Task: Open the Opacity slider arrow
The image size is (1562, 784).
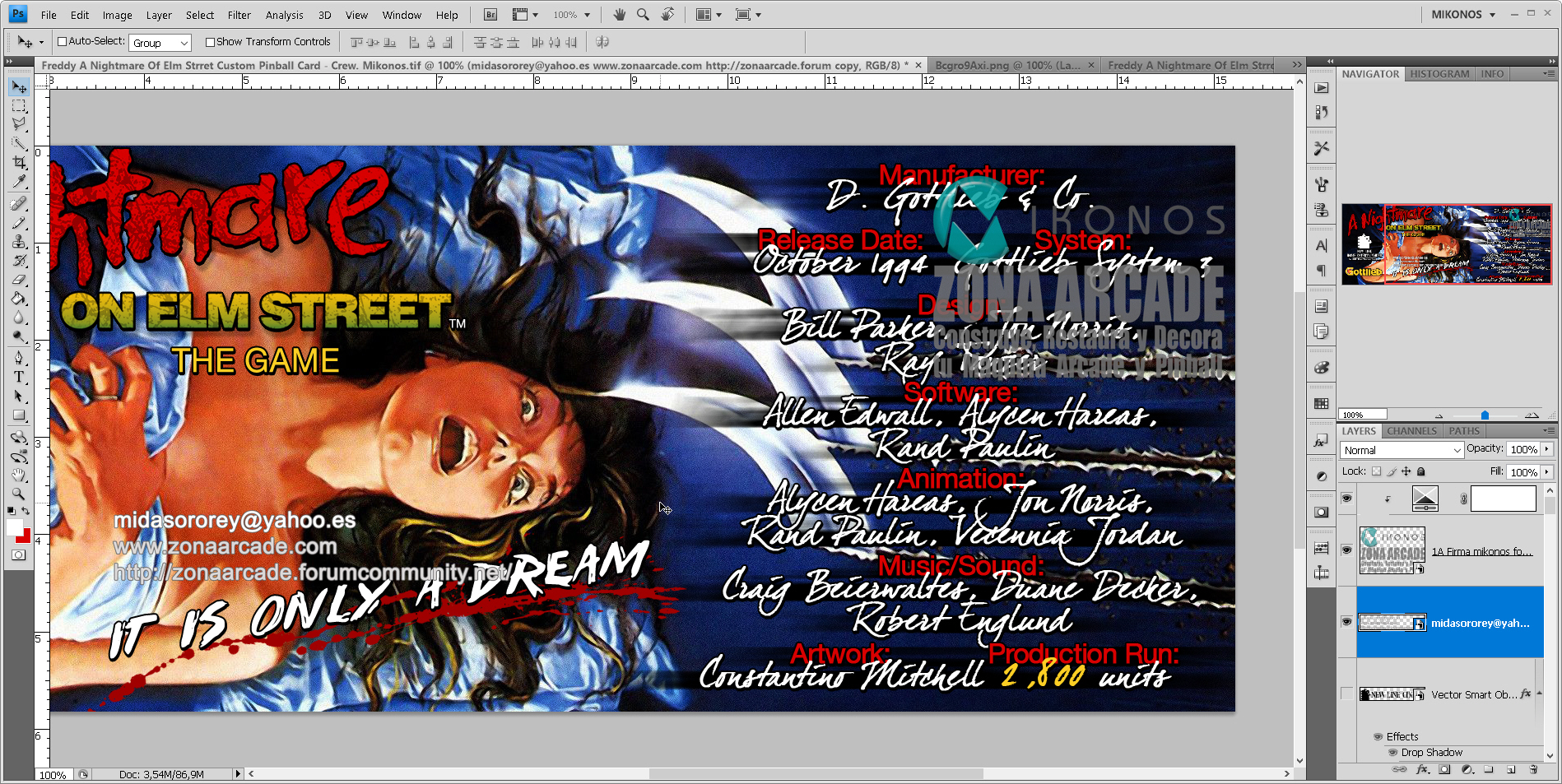Action: coord(1547,449)
